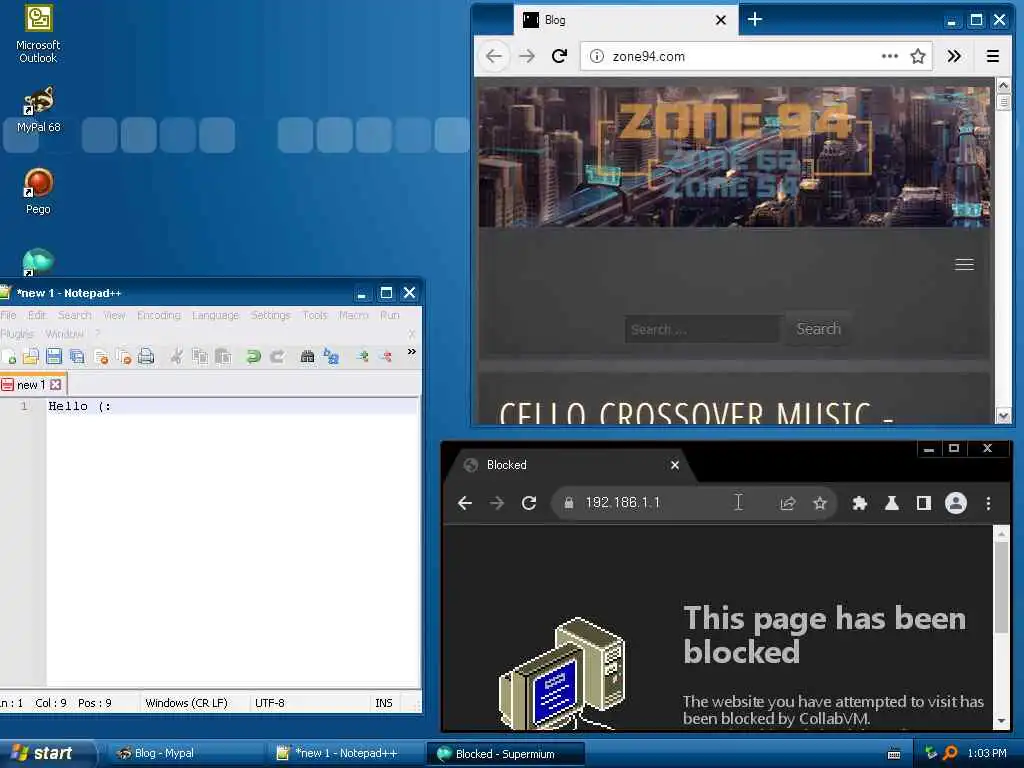Click the Save All icon in Notepad++
This screenshot has width=1024, height=768.
[x=77, y=356]
